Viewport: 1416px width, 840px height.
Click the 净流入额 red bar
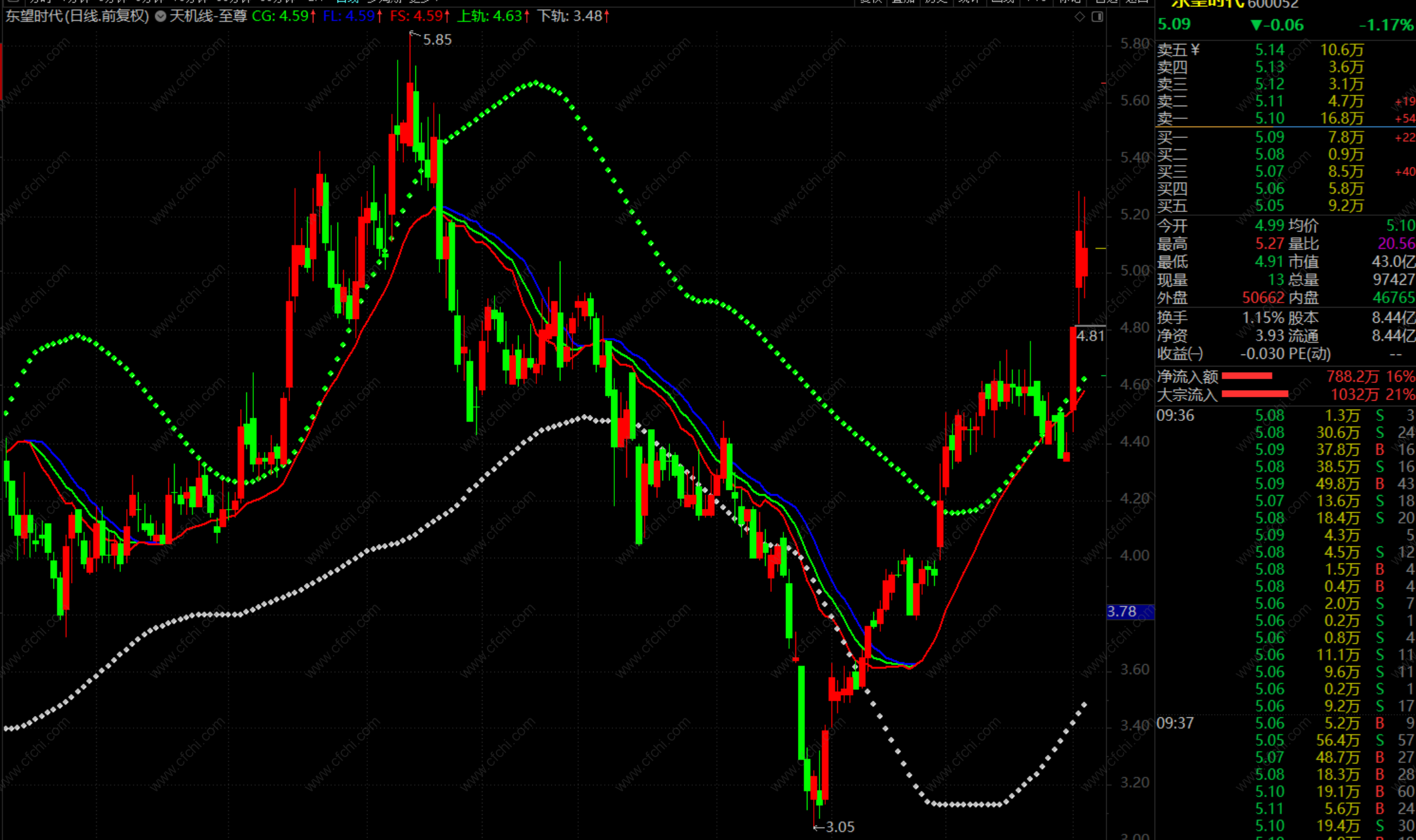pyautogui.click(x=1246, y=376)
